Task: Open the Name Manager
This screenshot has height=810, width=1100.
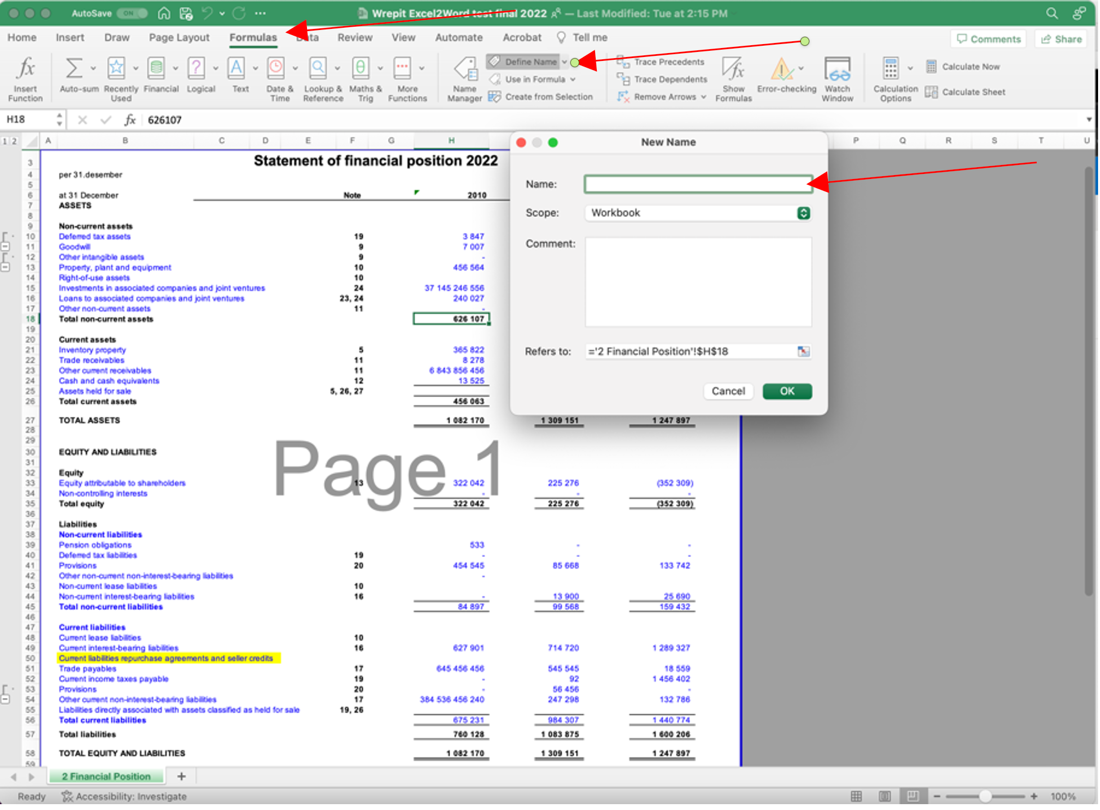Action: click(464, 79)
